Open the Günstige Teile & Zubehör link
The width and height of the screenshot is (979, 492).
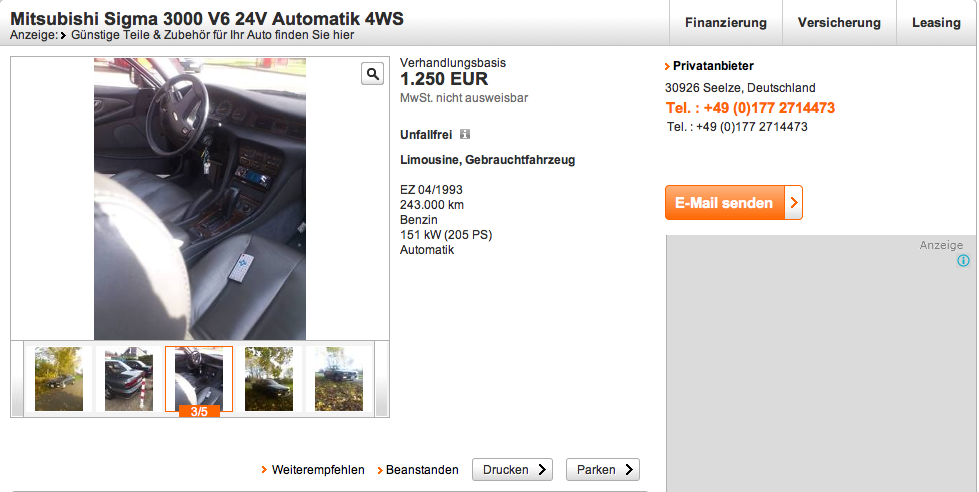(212, 35)
